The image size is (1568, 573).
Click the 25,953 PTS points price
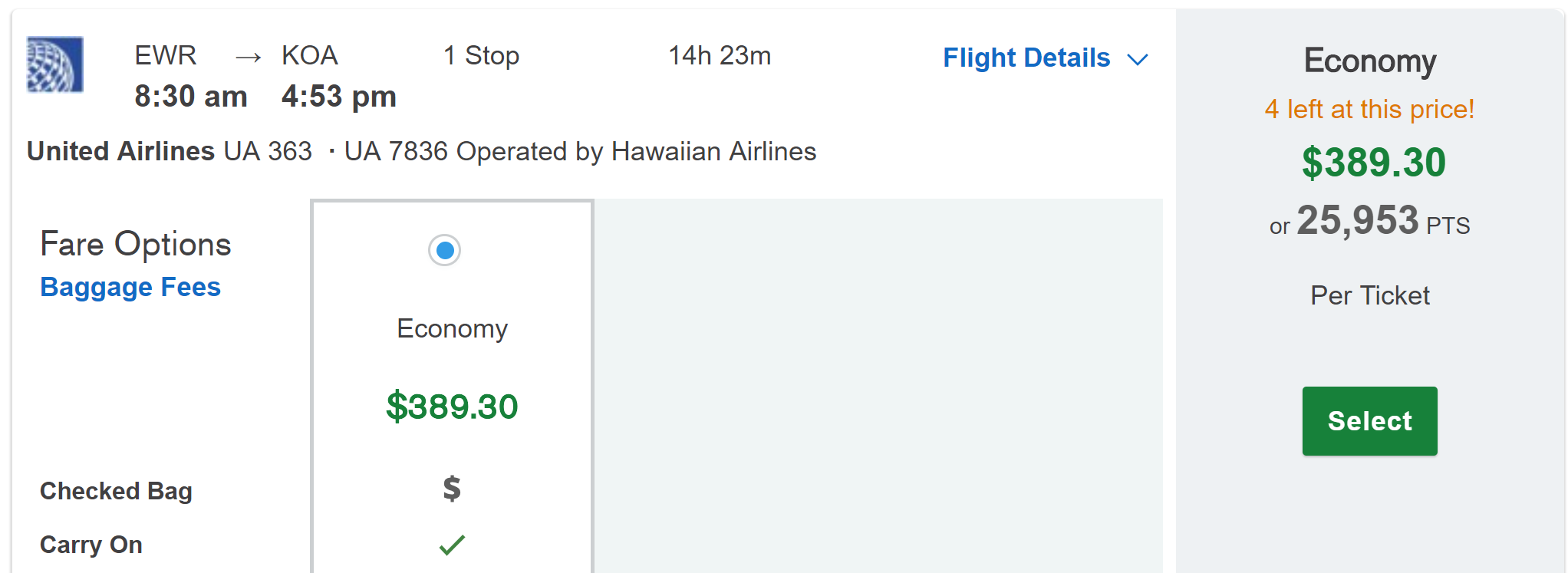(1370, 222)
